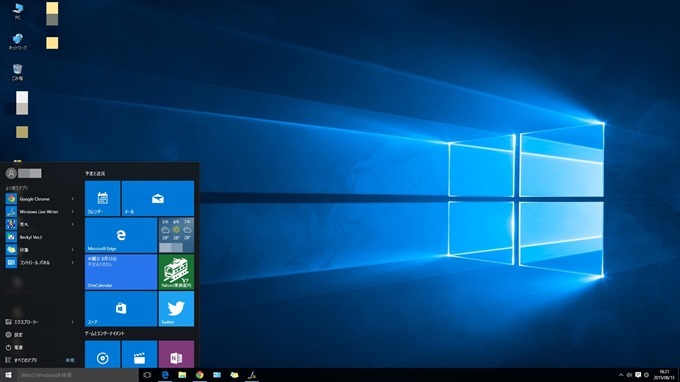This screenshot has height=382, width=680.
Task: Open File Explorer from the taskbar
Action: coord(182,375)
